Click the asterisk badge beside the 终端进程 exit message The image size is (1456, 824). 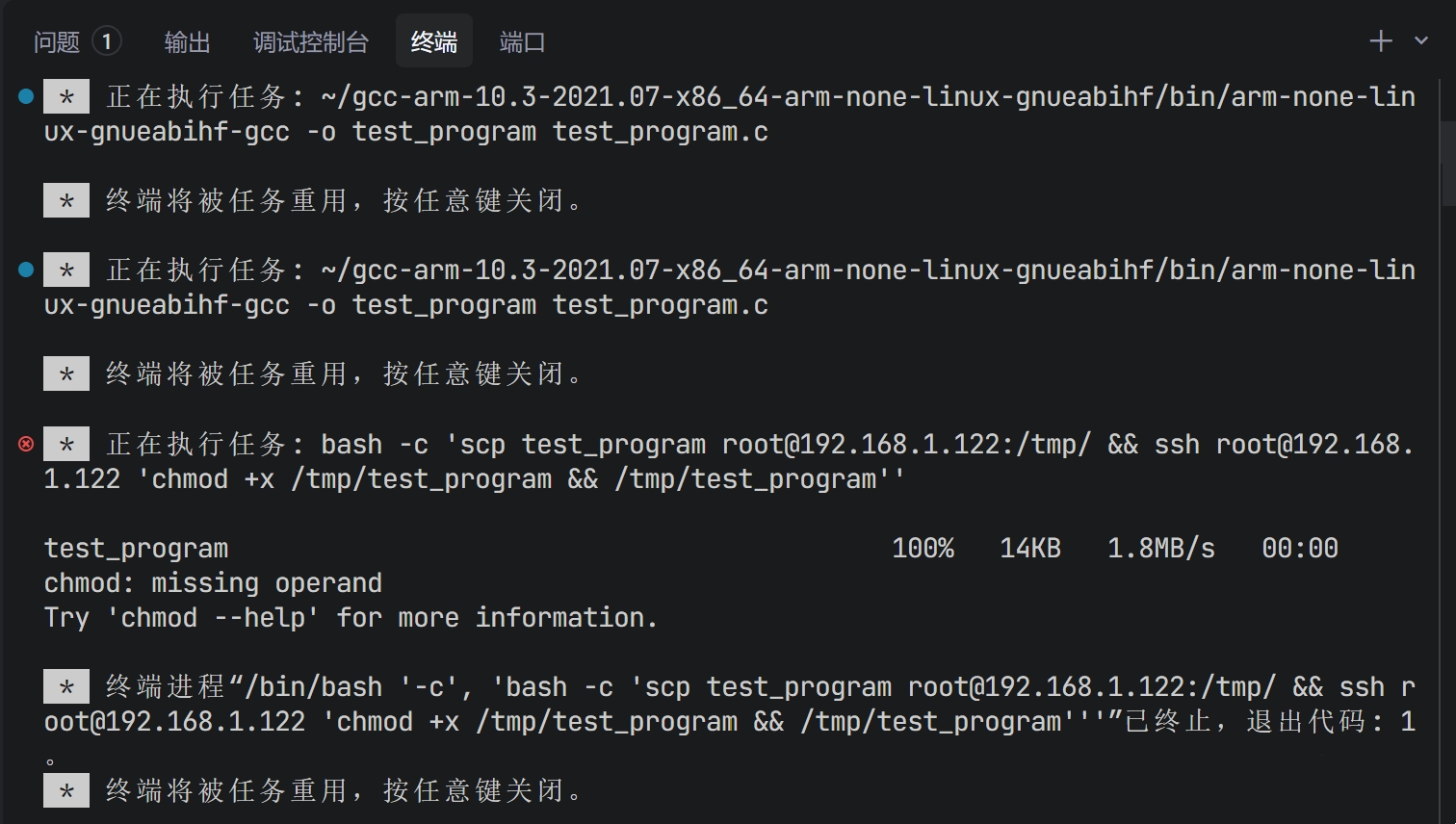[x=66, y=686]
